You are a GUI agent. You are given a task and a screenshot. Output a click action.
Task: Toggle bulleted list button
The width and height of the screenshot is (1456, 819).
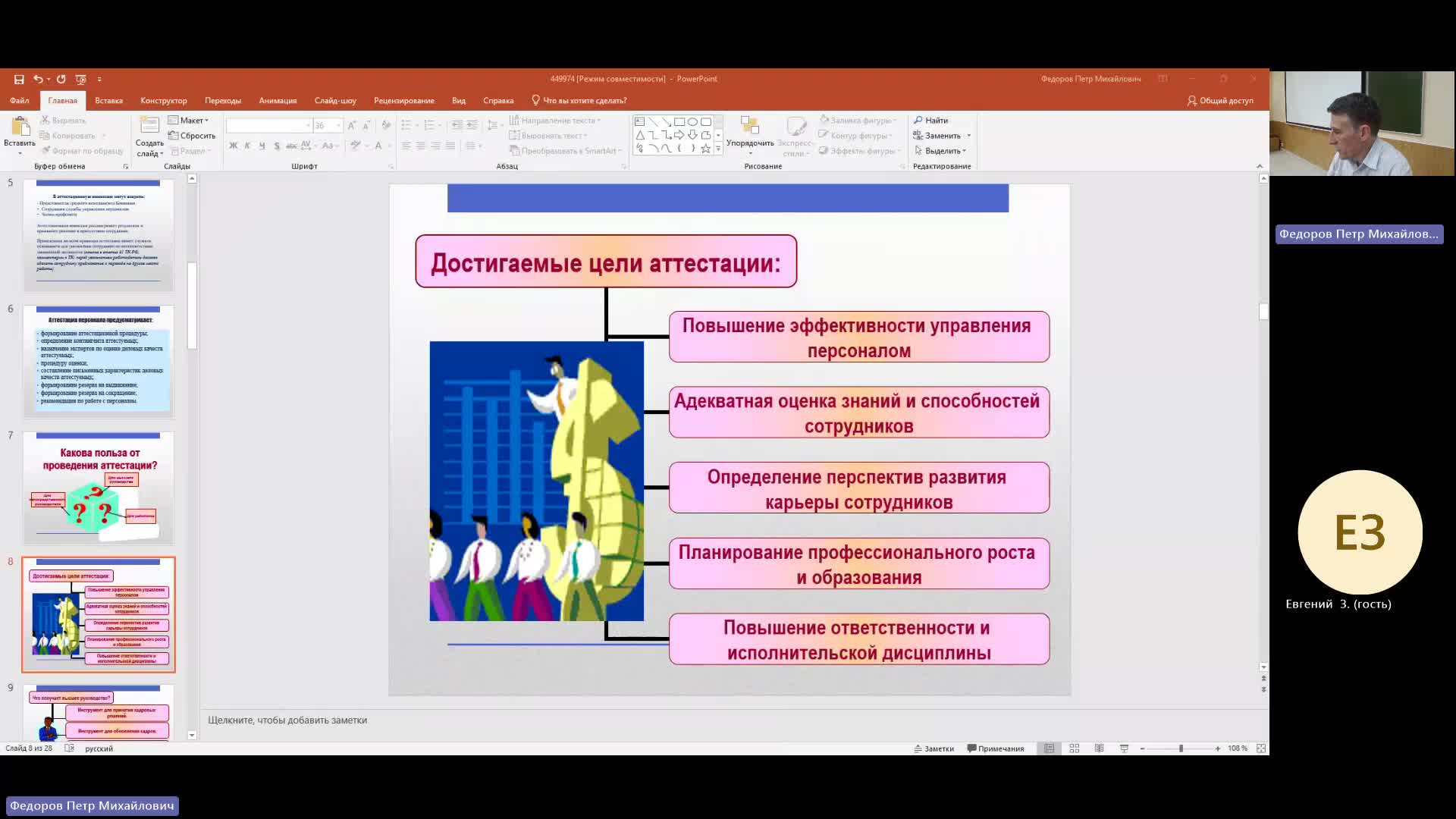coord(406,125)
